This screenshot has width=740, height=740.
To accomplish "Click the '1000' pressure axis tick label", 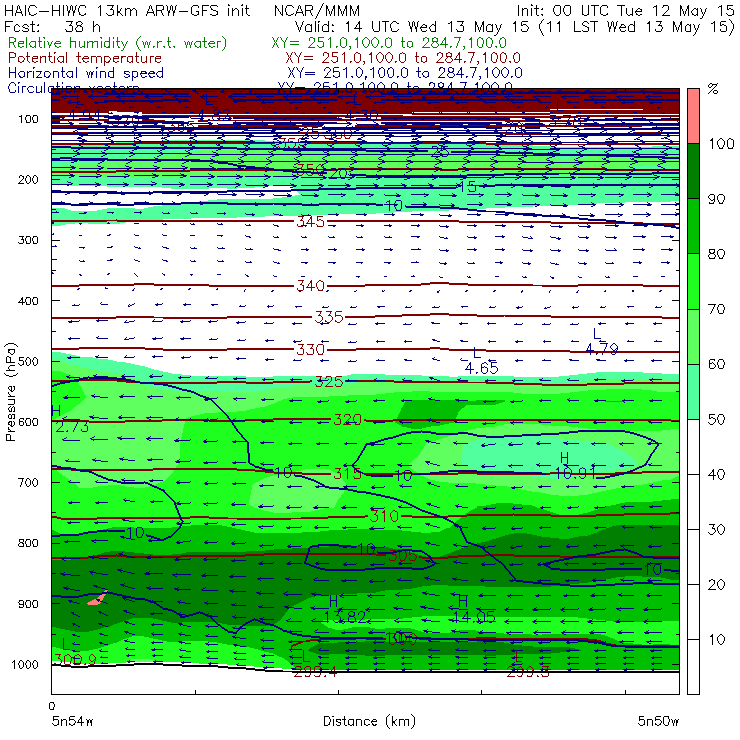I will pos(25,664).
